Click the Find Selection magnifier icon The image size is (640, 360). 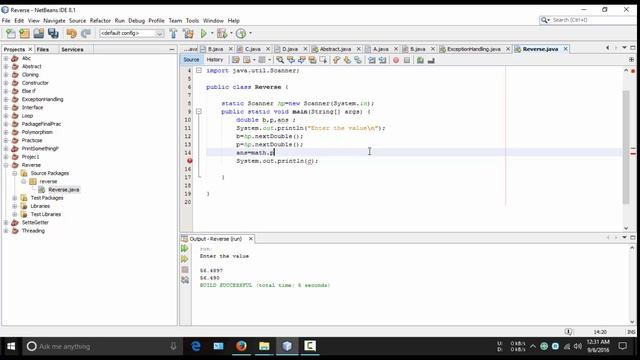(280, 60)
